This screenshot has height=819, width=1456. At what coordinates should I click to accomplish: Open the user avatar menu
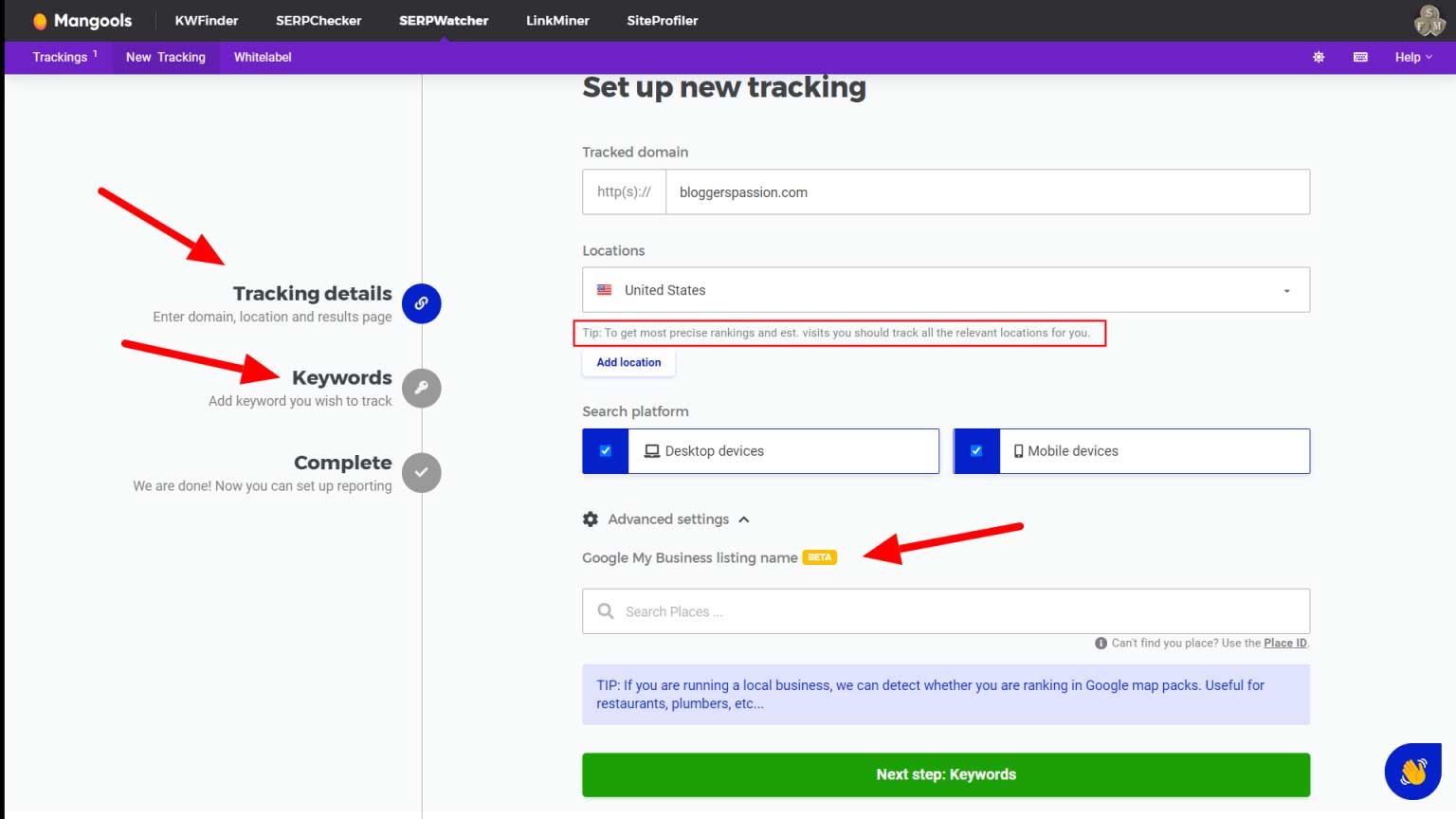point(1429,20)
